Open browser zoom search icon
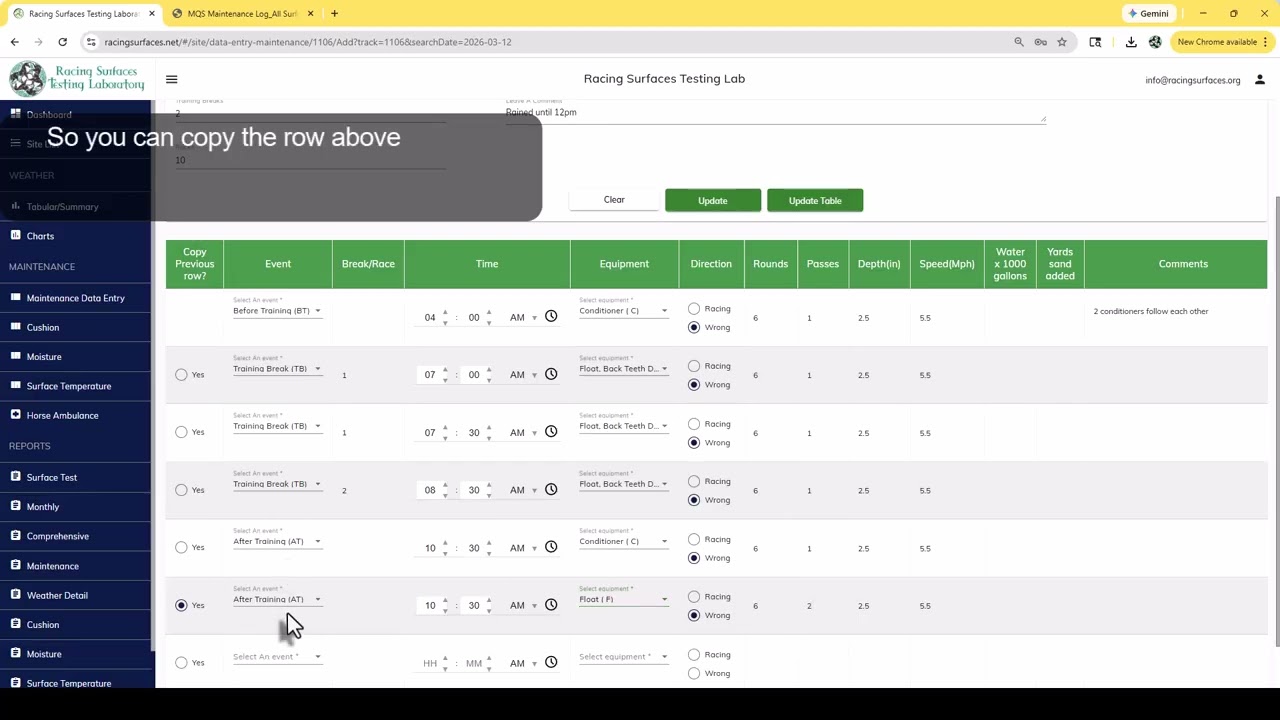1280x720 pixels. click(x=1019, y=42)
